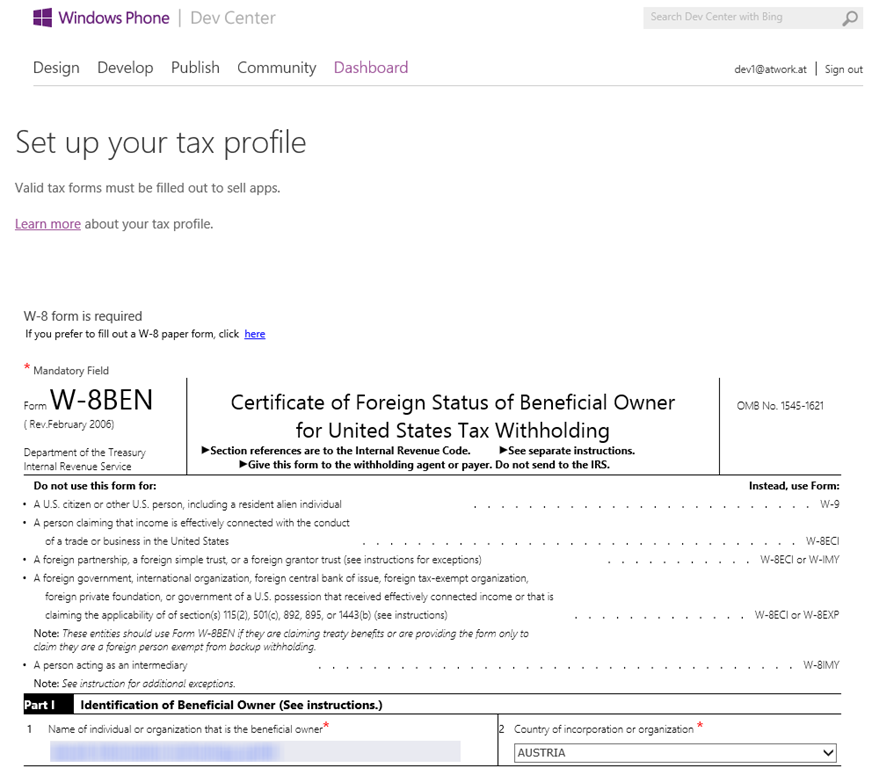Screen dimensions: 872x768
Task: Click the Dev Center header title
Action: (x=233, y=18)
